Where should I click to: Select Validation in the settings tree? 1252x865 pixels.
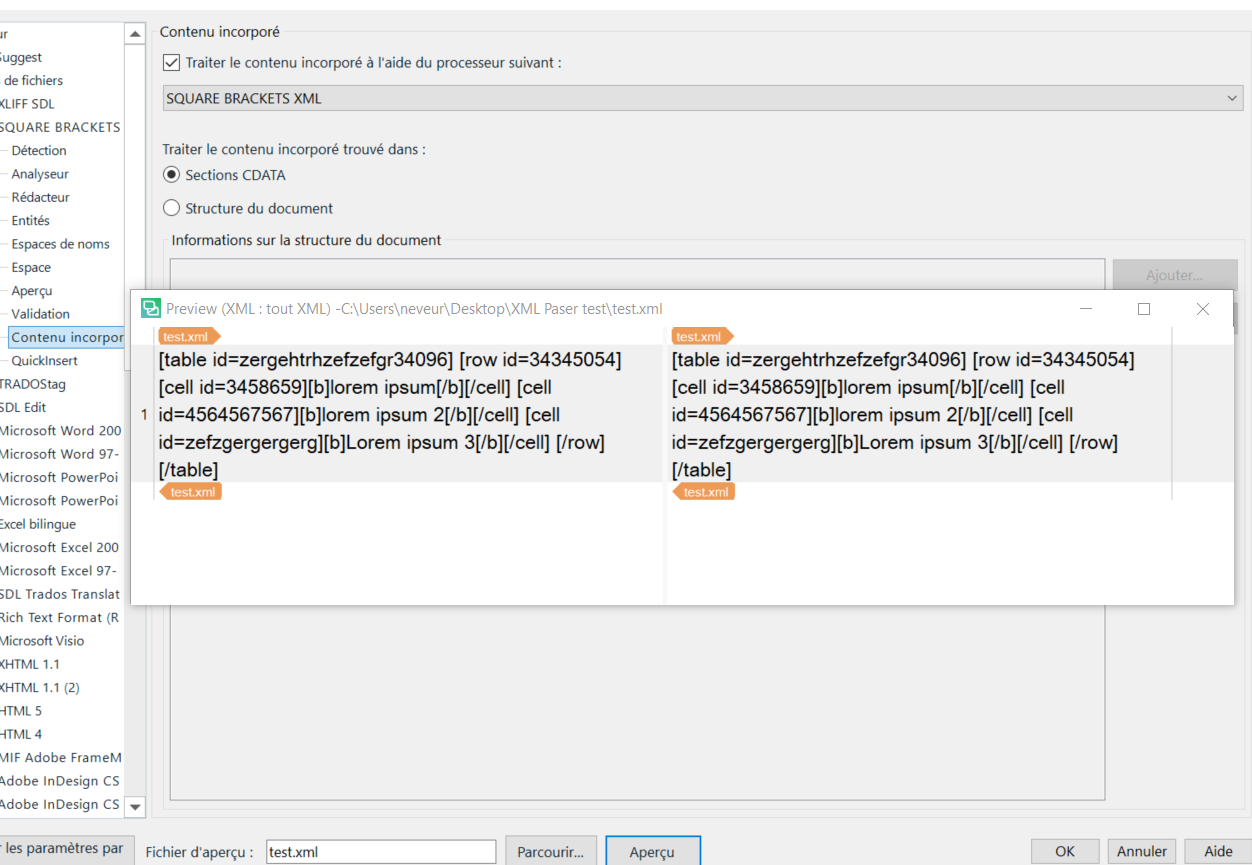pos(41,314)
